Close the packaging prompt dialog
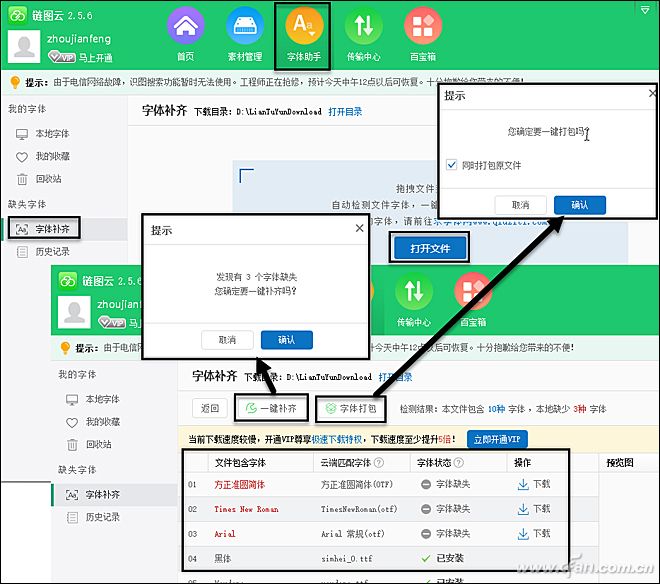Screen dimensions: 660x584 pyautogui.click(x=652, y=93)
